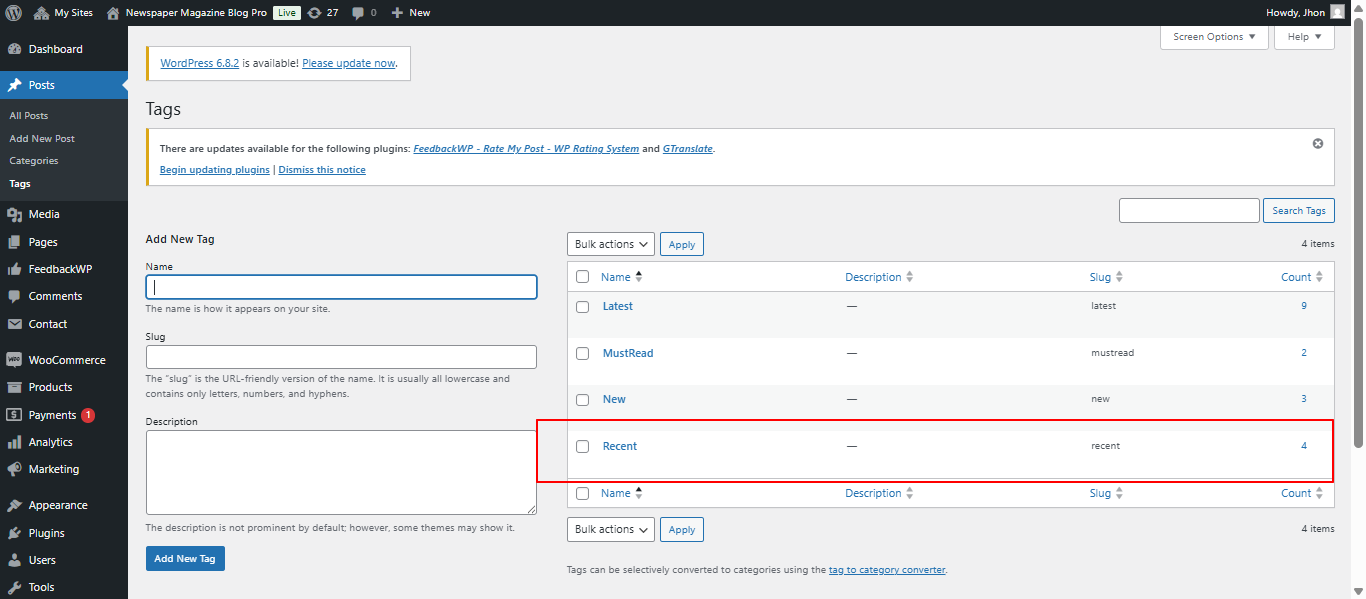
Task: Open the Users sidebar icon
Action: point(14,560)
